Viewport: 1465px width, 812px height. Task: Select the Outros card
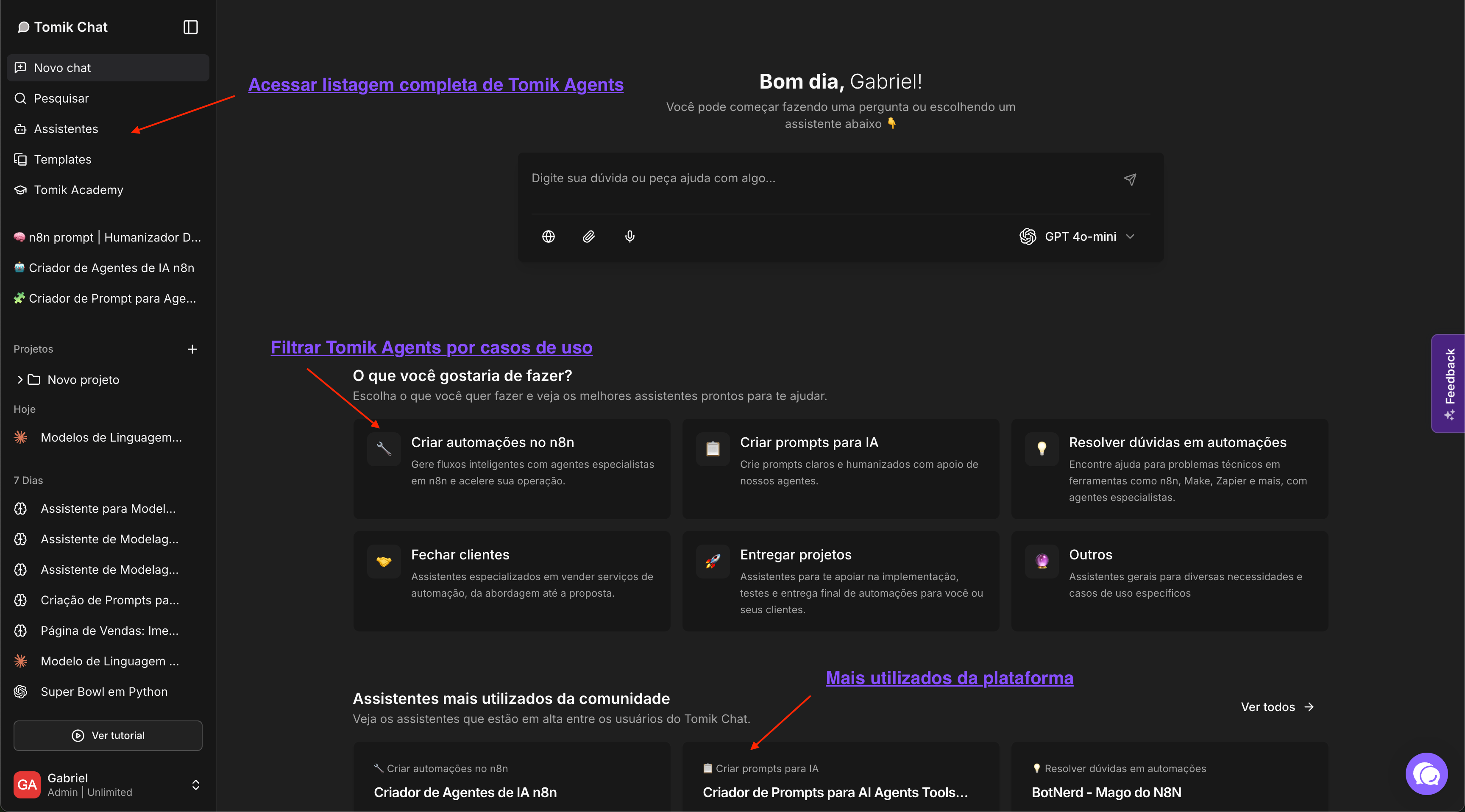click(1170, 581)
